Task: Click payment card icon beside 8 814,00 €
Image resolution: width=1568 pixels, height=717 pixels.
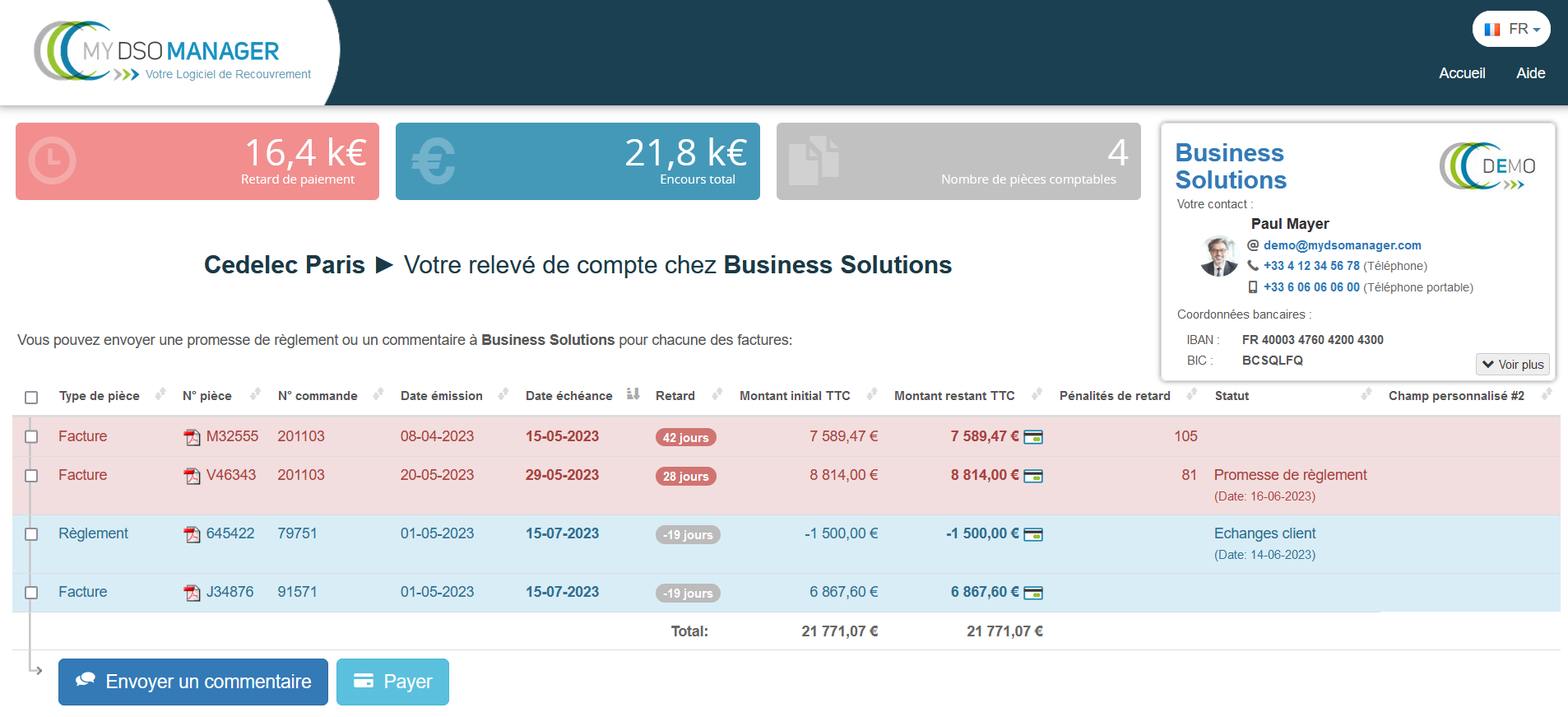Action: pyautogui.click(x=1033, y=476)
